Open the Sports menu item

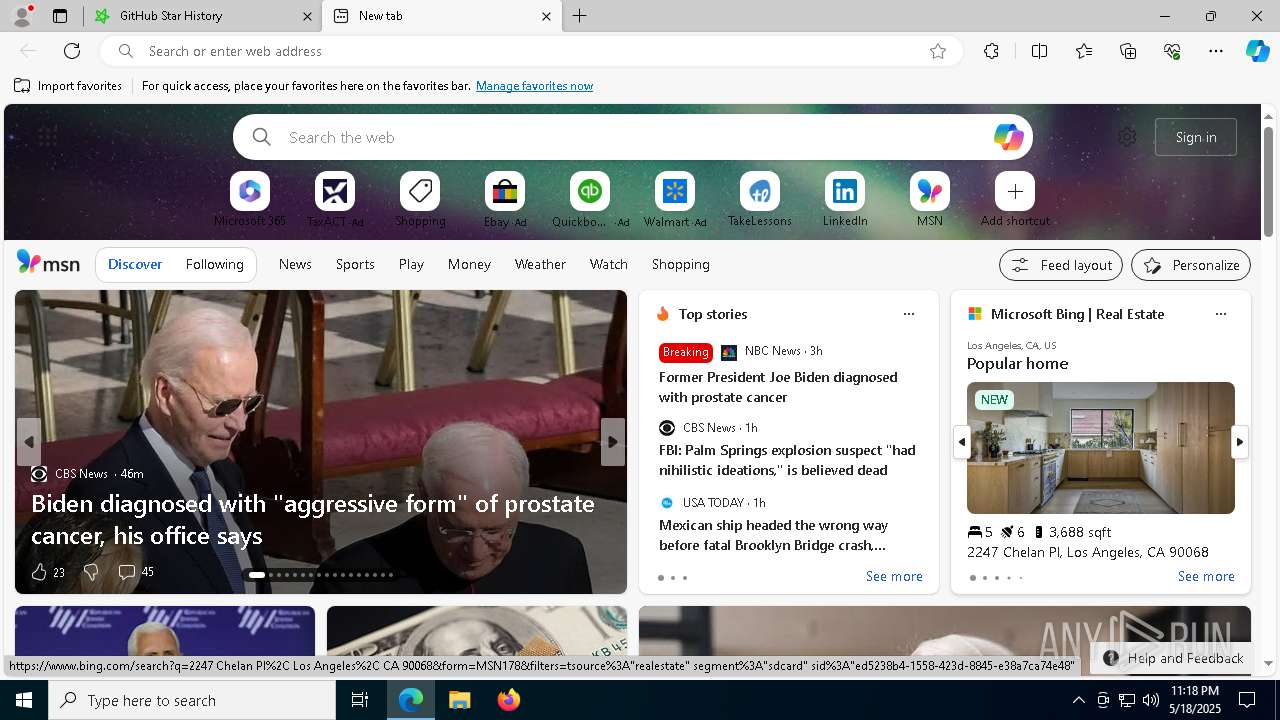click(x=355, y=264)
